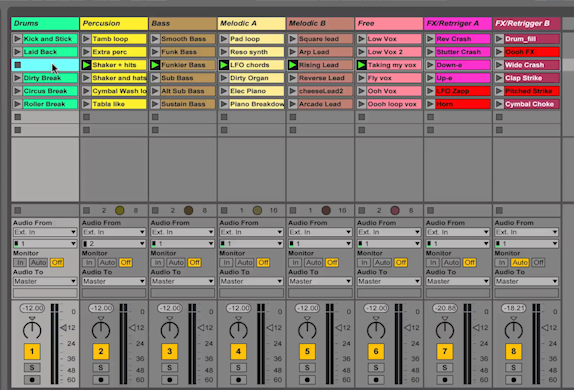This screenshot has height=390, width=574.
Task: Open Free track input channel dropdown
Action: tap(389, 244)
